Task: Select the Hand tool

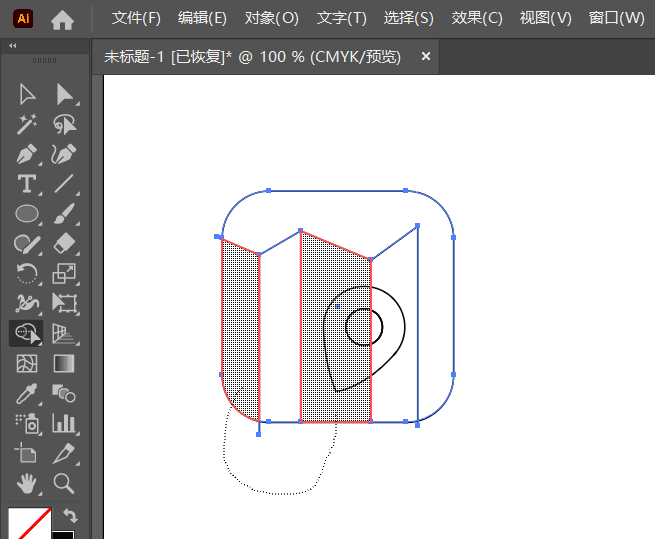Action: pos(27,483)
